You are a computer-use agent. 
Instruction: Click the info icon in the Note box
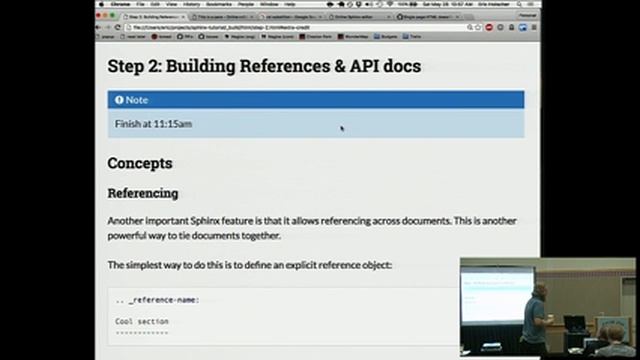[x=119, y=100]
